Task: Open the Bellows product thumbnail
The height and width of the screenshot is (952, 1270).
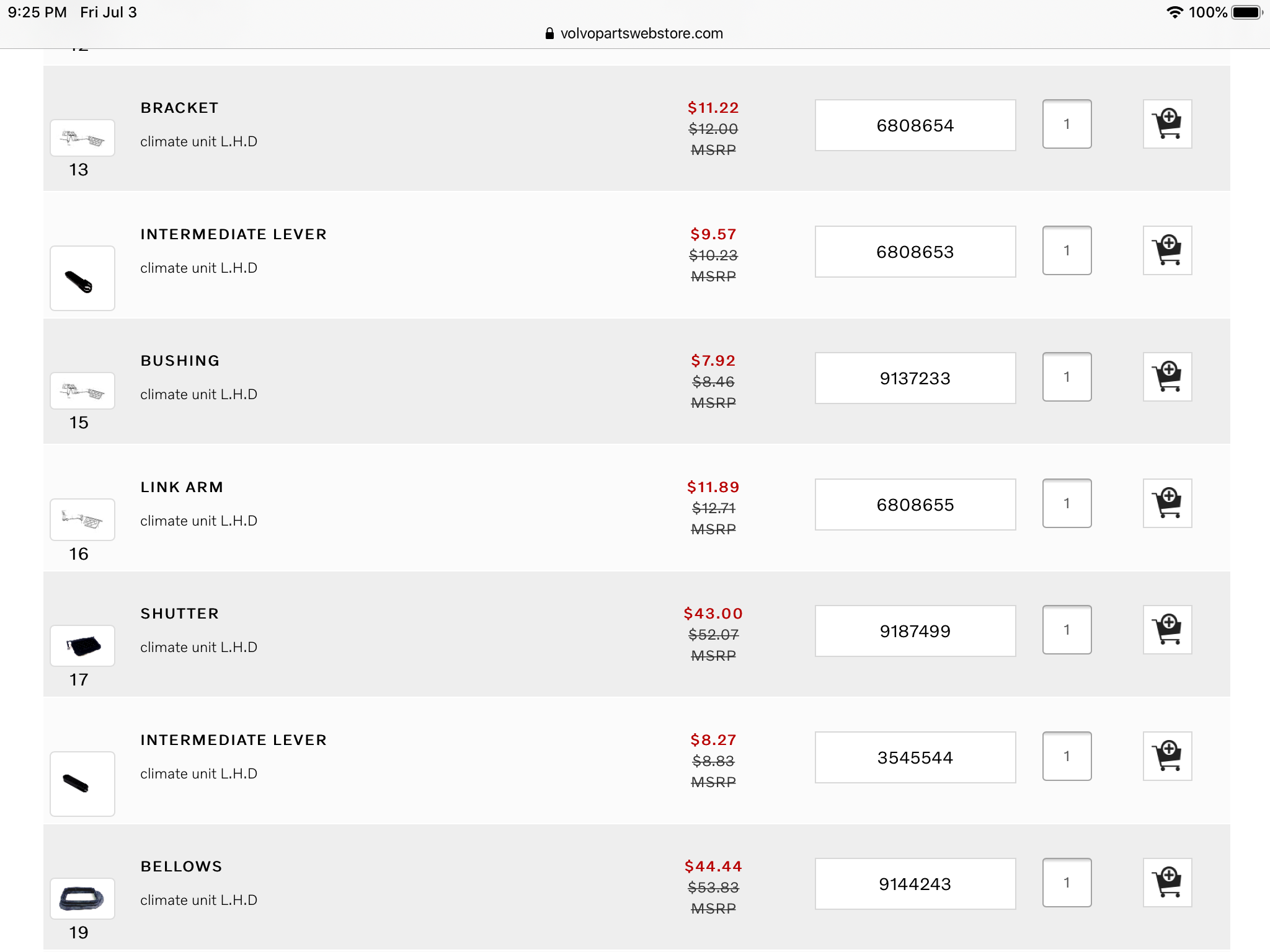Action: (x=82, y=898)
